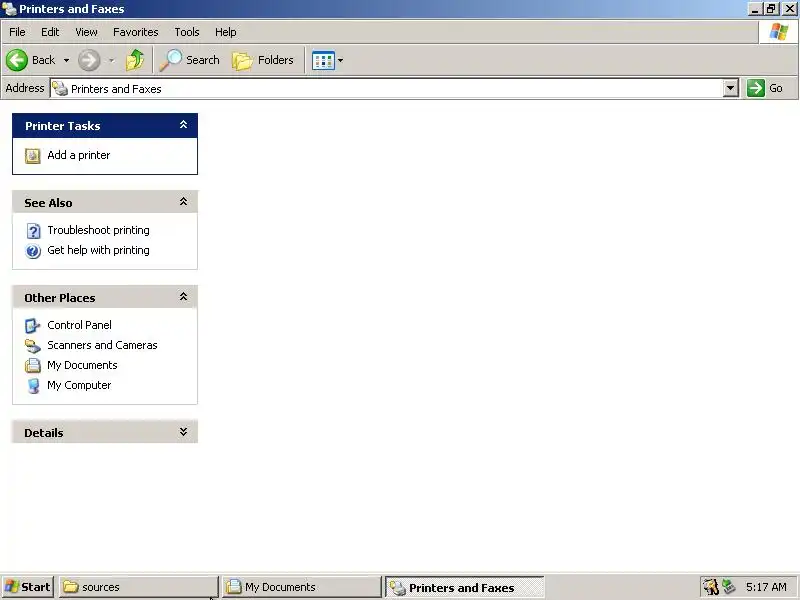The image size is (800, 600).
Task: Open the Forward history dropdown arrow
Action: pos(111,60)
